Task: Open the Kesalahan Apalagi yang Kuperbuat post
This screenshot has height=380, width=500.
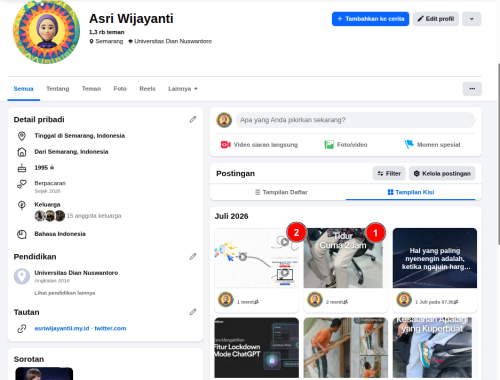Action: (x=435, y=348)
